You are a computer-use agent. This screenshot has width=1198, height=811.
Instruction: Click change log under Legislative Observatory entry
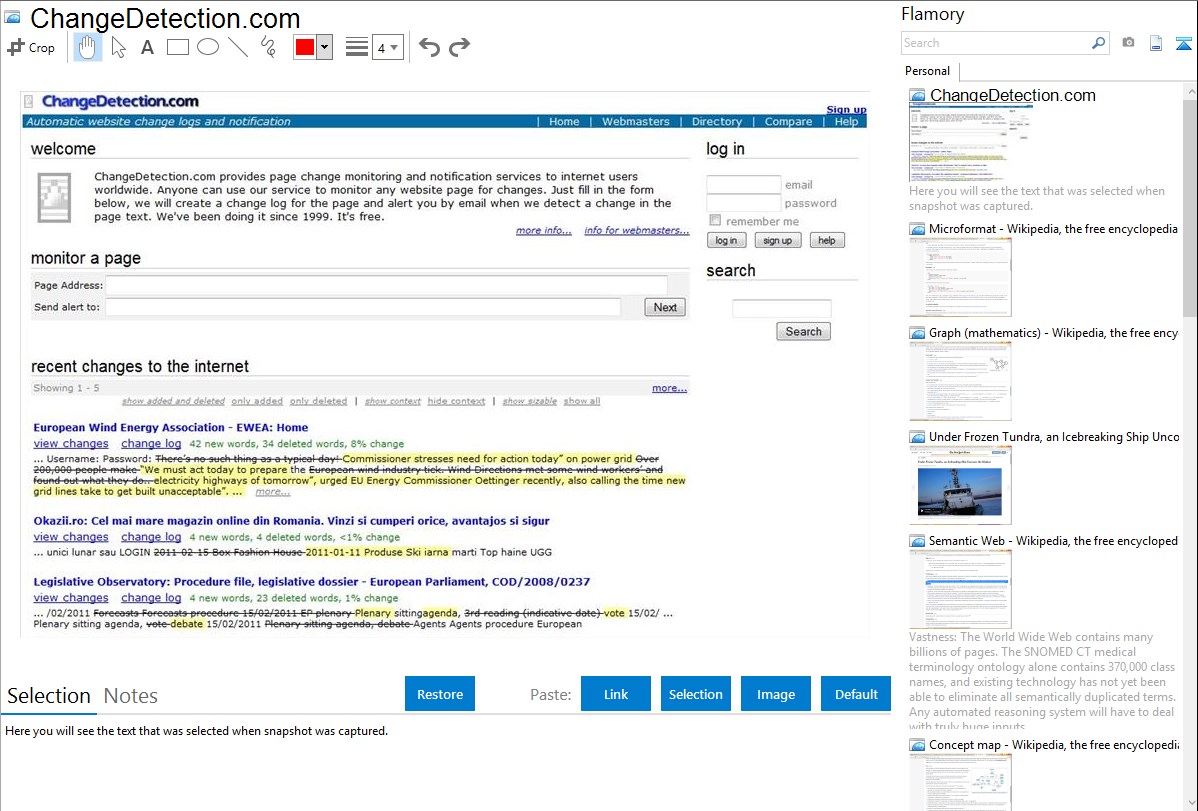pos(151,598)
